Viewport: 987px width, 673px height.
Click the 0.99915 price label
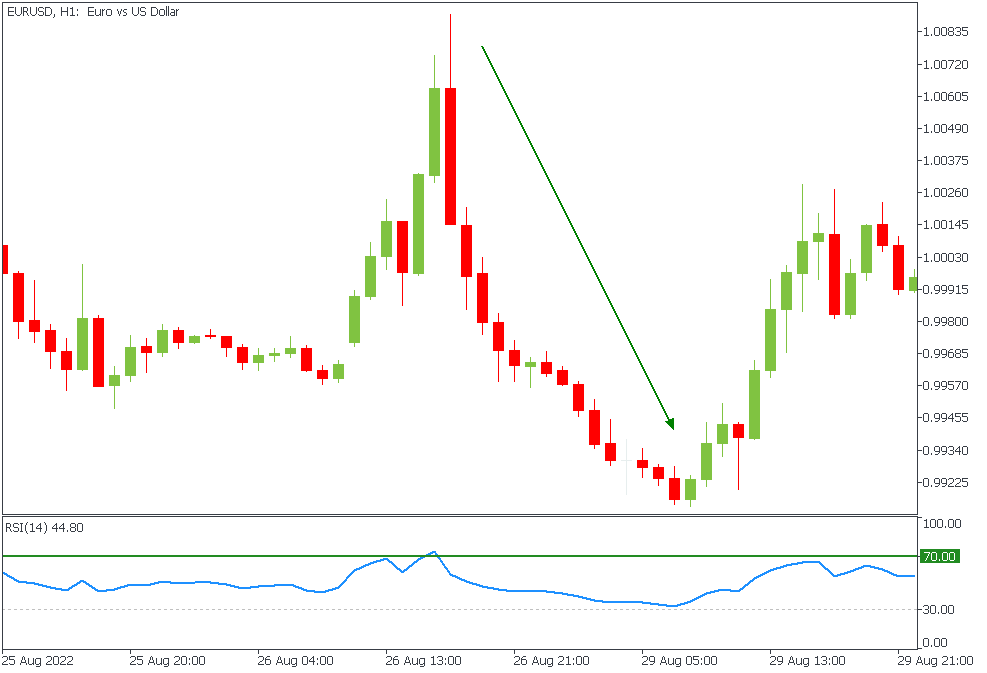(x=945, y=290)
